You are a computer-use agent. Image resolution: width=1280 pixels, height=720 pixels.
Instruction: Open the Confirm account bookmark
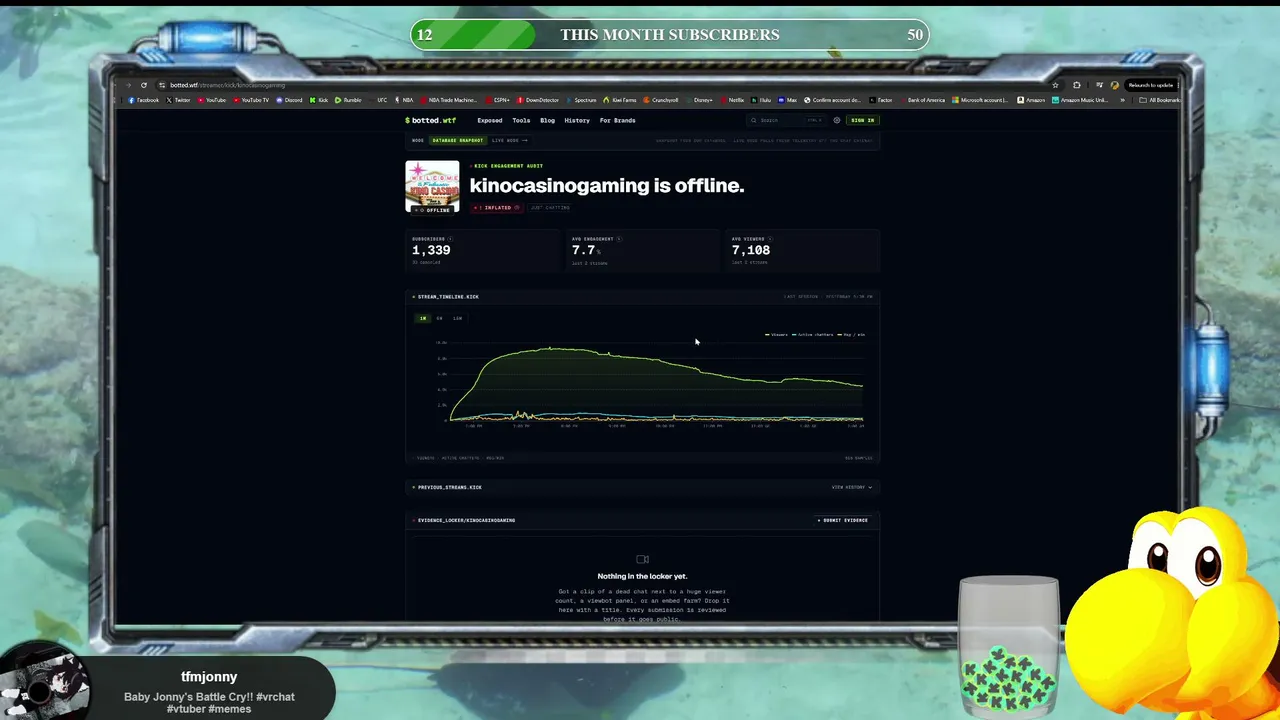tap(832, 100)
